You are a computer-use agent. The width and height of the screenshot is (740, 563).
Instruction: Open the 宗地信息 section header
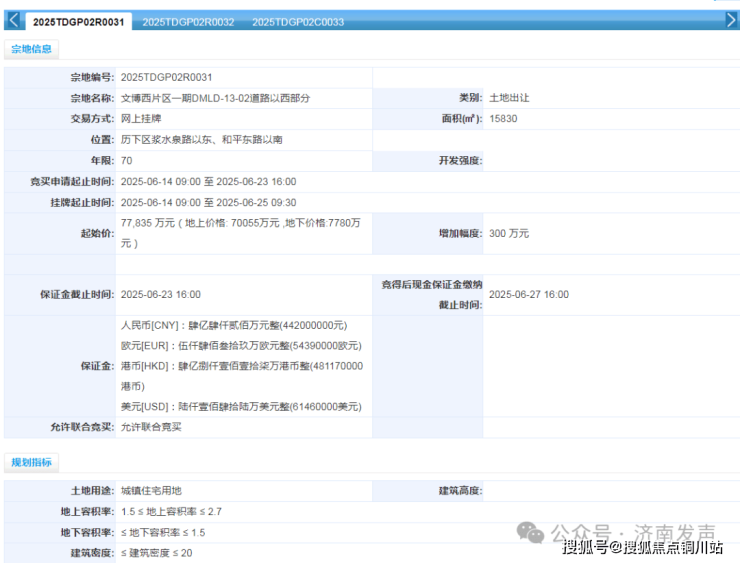point(31,49)
